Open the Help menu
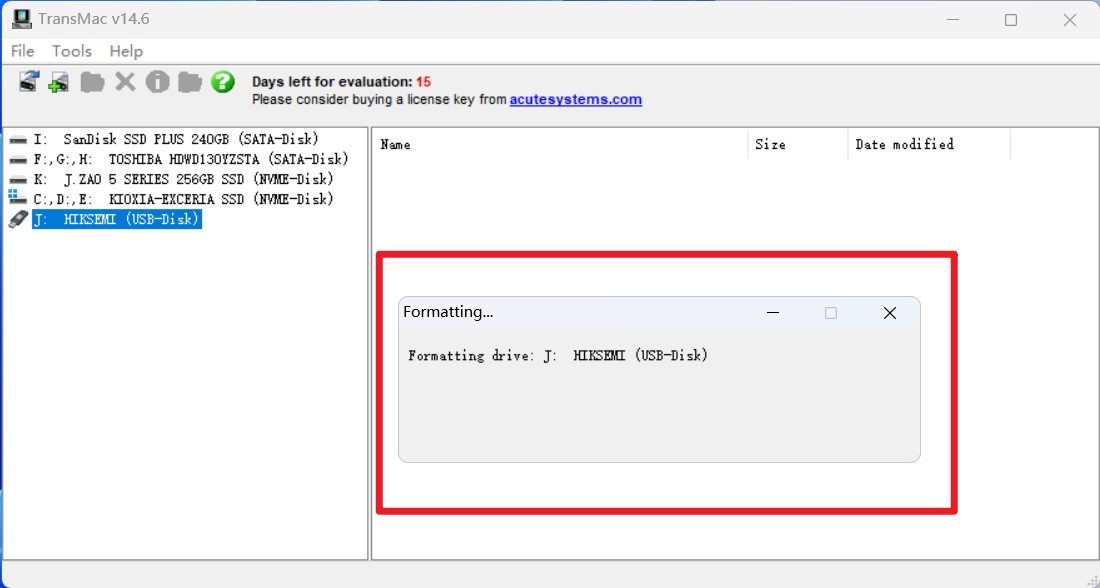Image resolution: width=1100 pixels, height=588 pixels. (126, 51)
